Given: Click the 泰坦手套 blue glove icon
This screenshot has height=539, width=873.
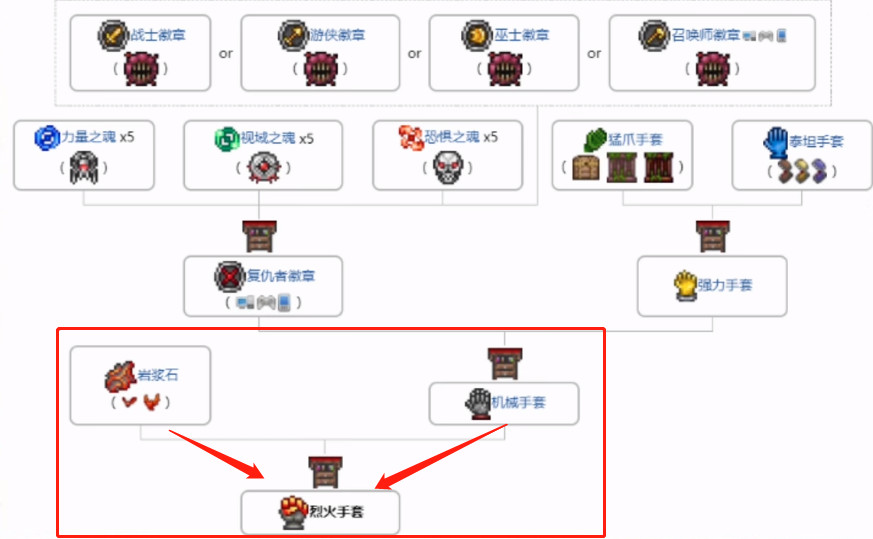Looking at the screenshot, I should pyautogui.click(x=776, y=142).
